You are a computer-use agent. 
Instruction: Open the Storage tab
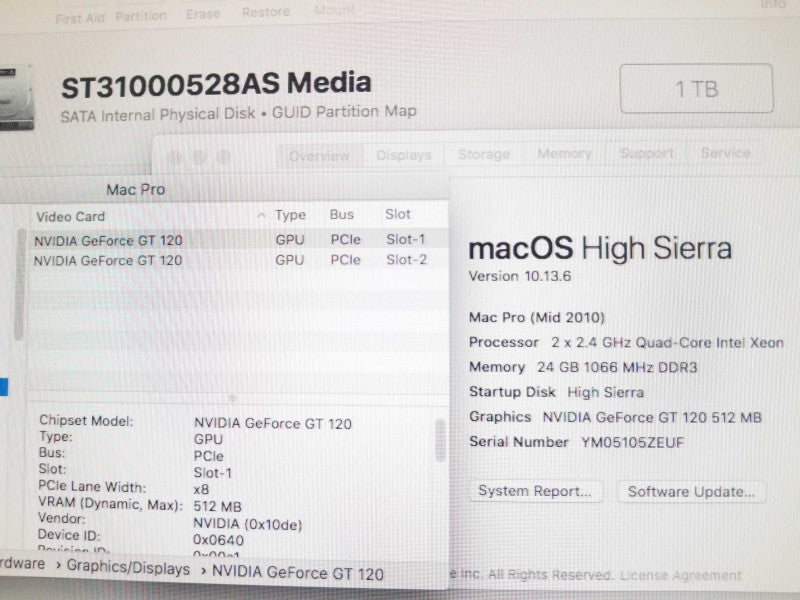tap(484, 154)
